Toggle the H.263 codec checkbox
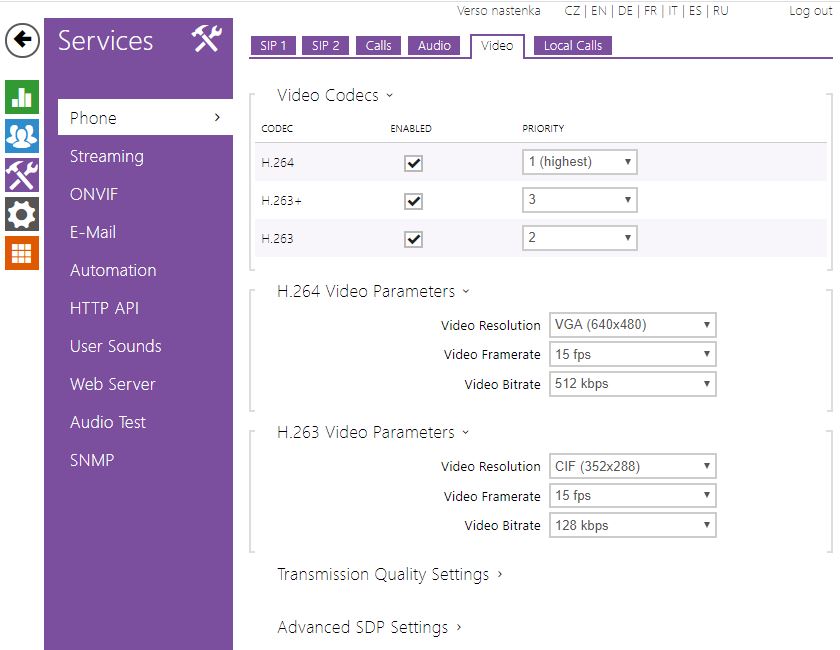The width and height of the screenshot is (840, 650). [413, 239]
